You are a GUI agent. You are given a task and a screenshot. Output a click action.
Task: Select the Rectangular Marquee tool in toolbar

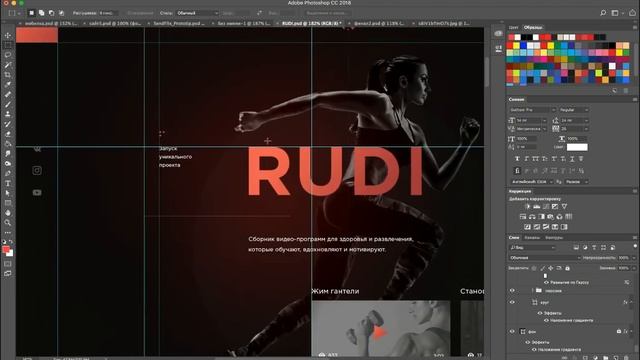point(8,45)
